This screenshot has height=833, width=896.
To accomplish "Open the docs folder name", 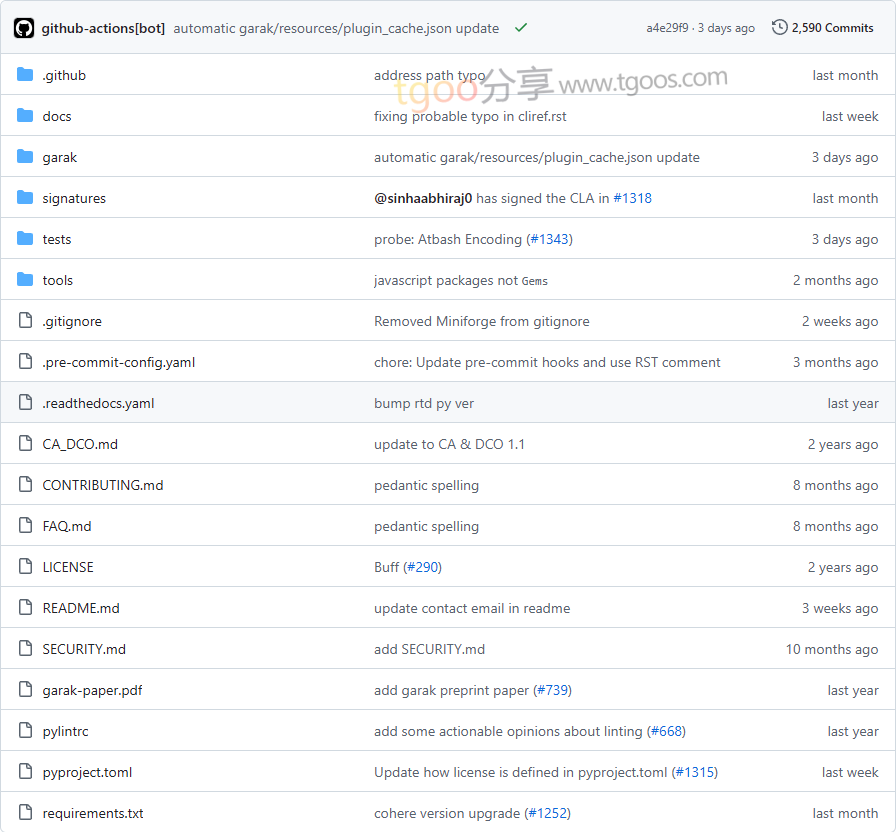I will click(x=57, y=117).
